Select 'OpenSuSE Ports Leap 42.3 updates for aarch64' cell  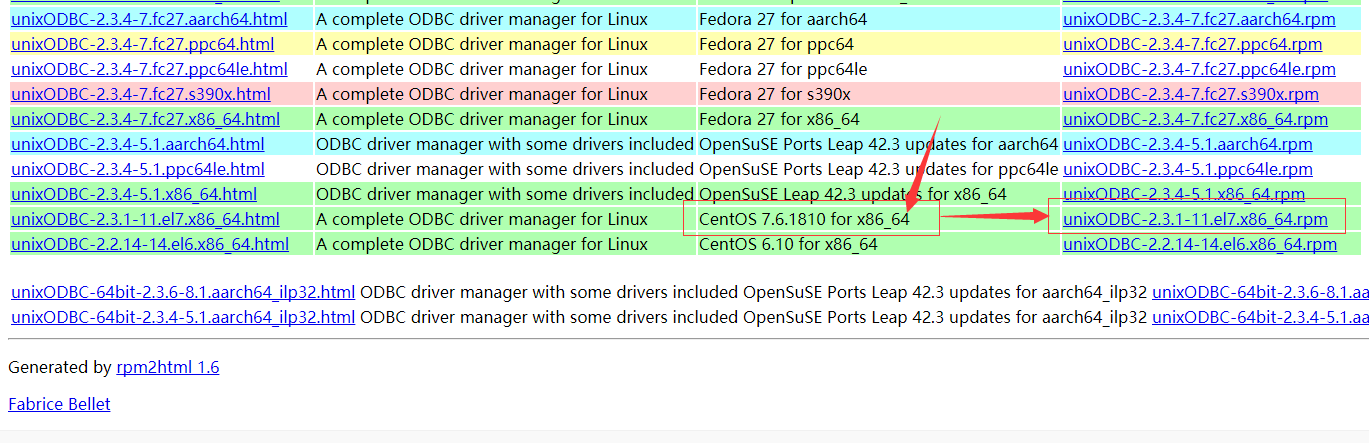pos(878,144)
